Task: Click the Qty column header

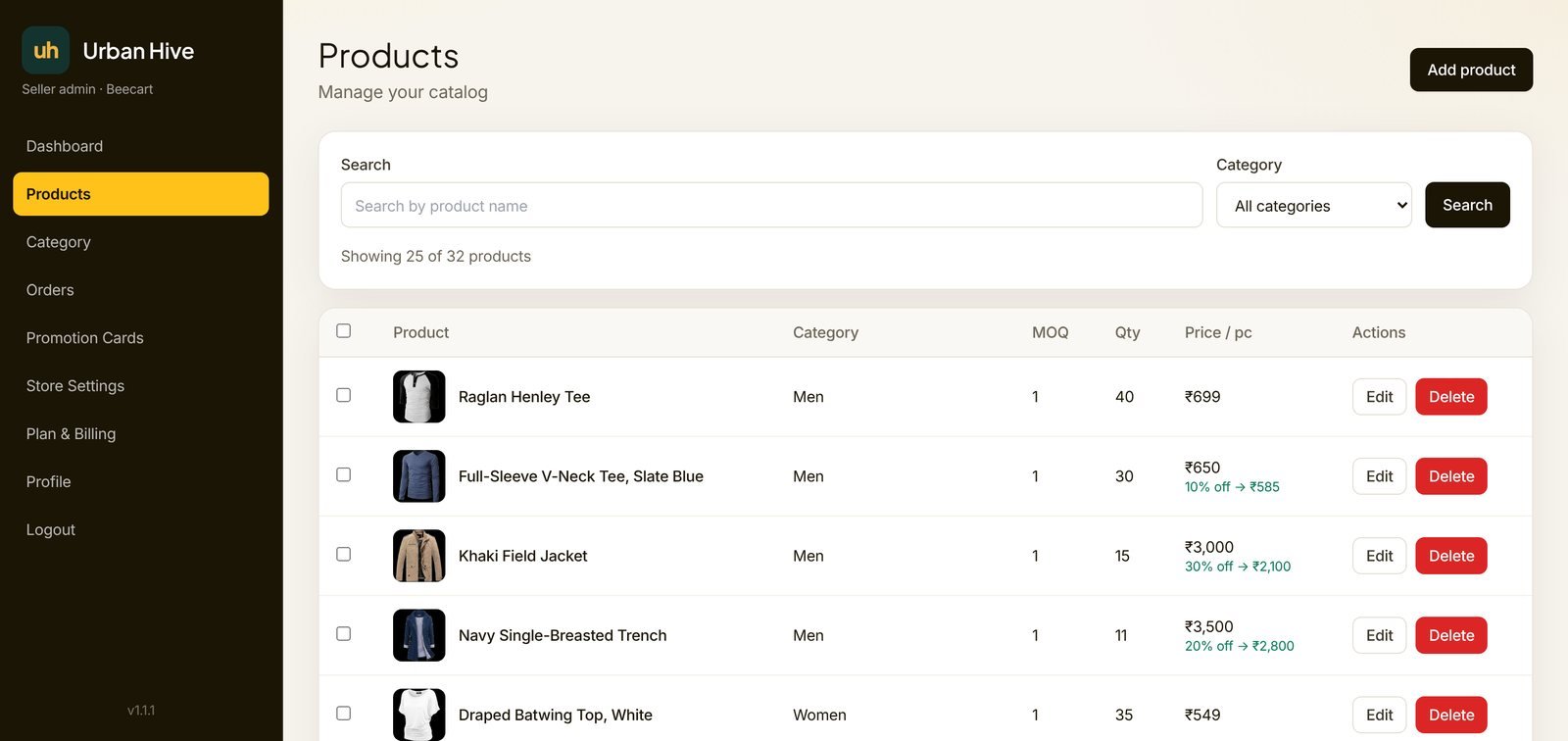Action: coord(1127,332)
